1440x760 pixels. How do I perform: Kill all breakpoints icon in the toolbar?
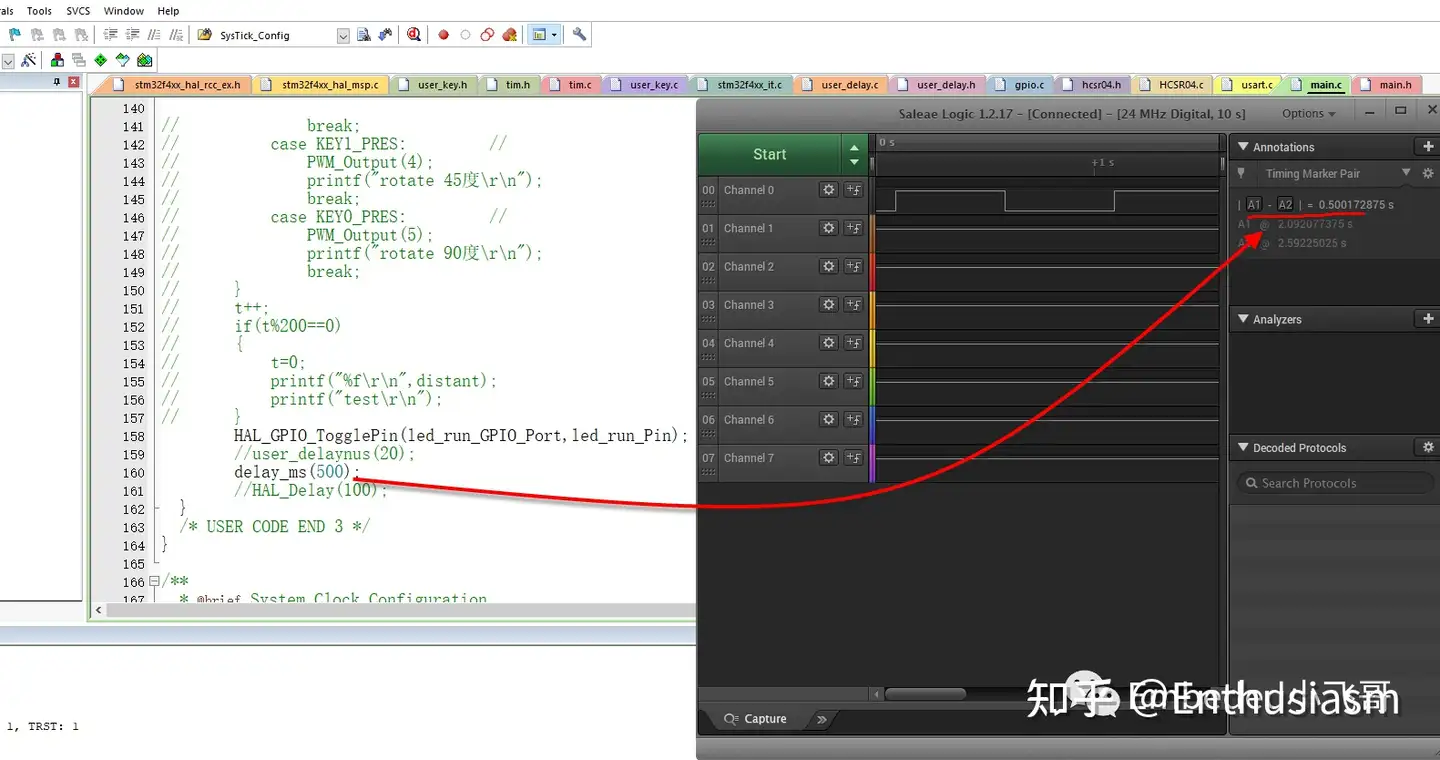pyautogui.click(x=510, y=35)
